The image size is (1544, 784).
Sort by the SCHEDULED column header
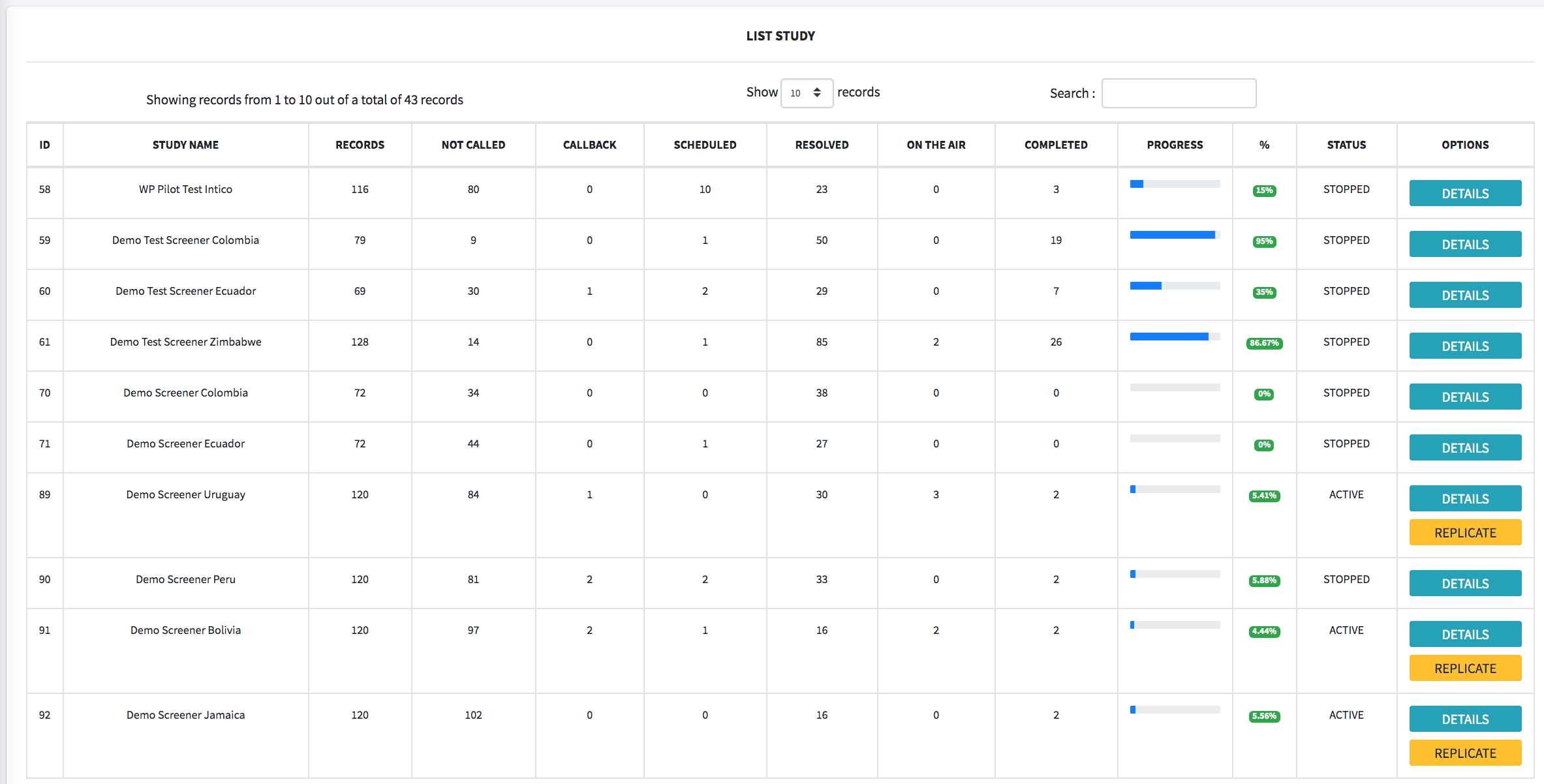coord(705,145)
